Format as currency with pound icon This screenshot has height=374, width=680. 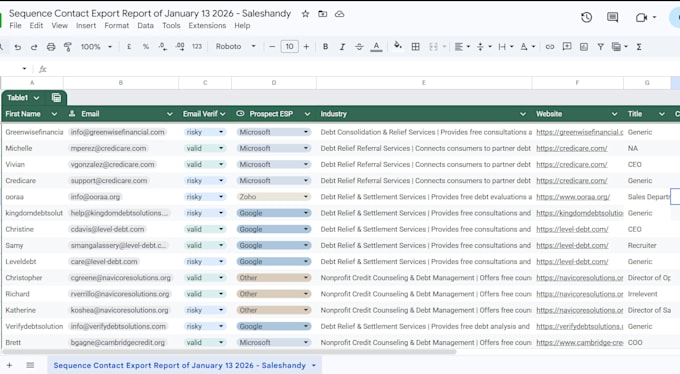(x=129, y=46)
